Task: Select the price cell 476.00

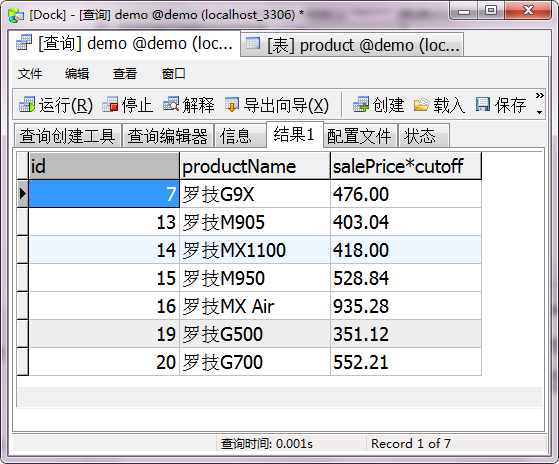Action: pos(406,194)
